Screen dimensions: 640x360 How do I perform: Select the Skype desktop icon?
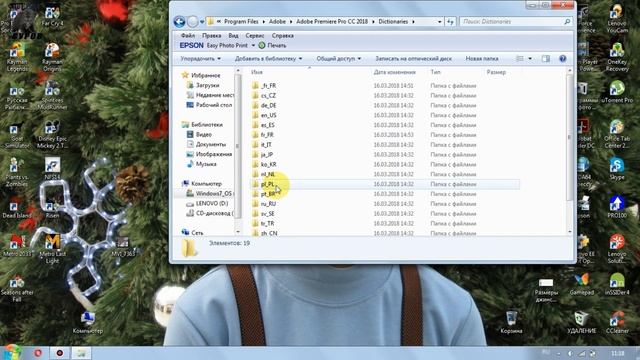pyautogui.click(x=617, y=168)
